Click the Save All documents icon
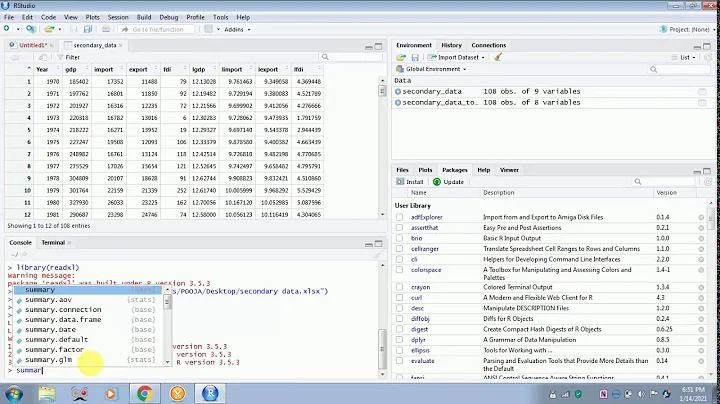The height and width of the screenshot is (404, 720). [88, 29]
